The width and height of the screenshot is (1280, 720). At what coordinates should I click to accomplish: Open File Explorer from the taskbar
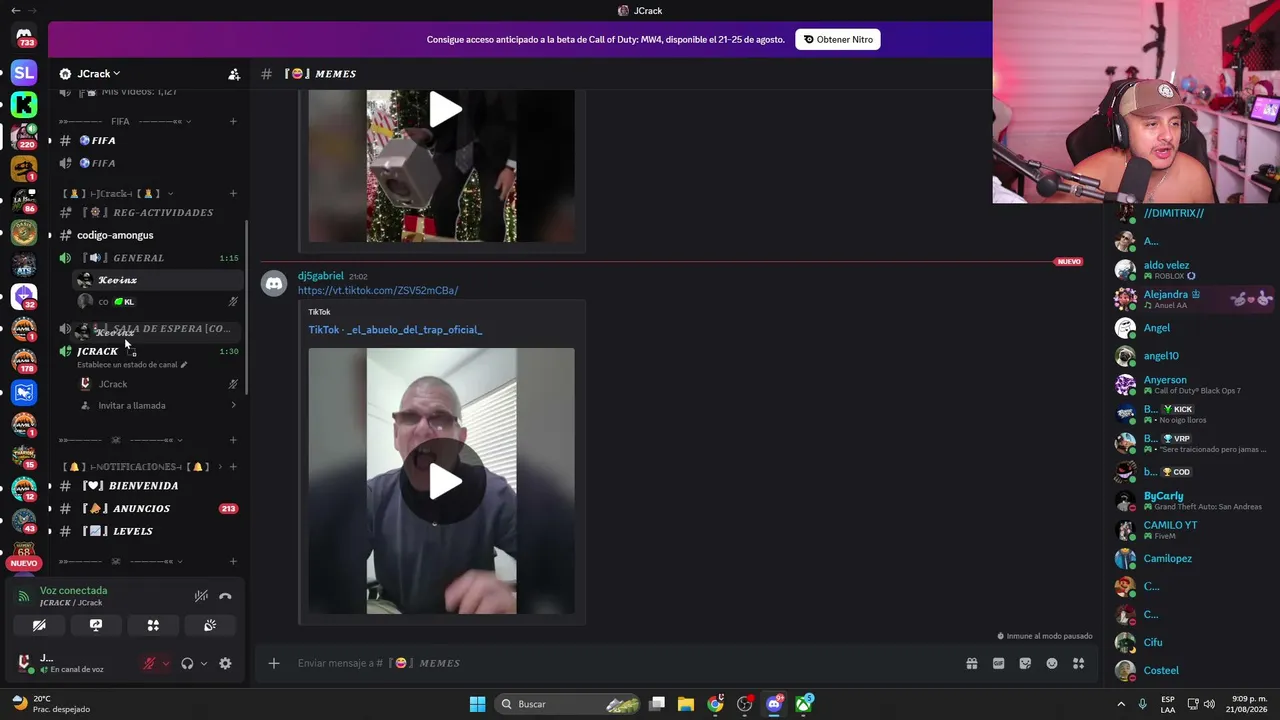tap(686, 704)
